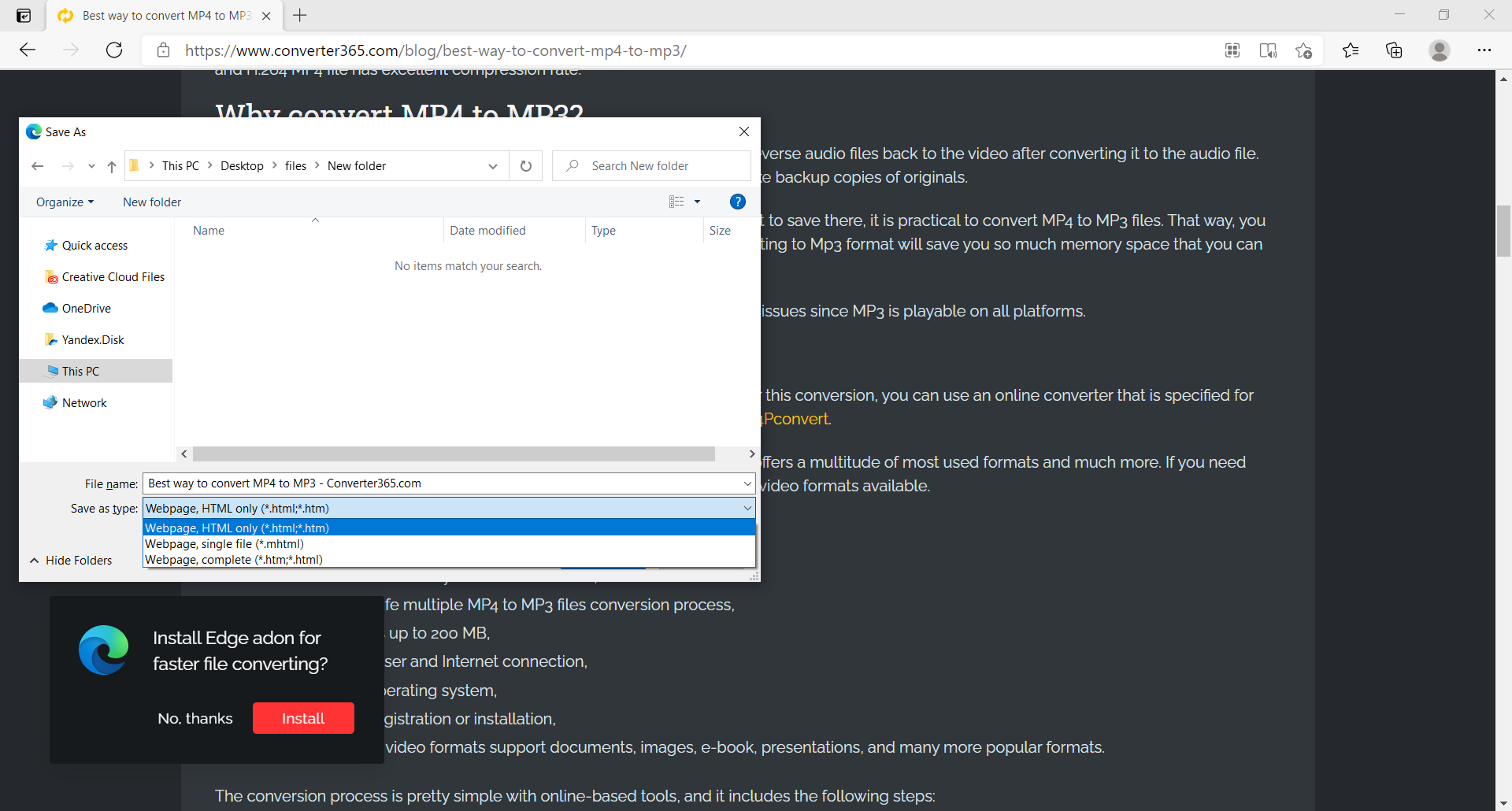Expand the File name history dropdown

point(747,483)
